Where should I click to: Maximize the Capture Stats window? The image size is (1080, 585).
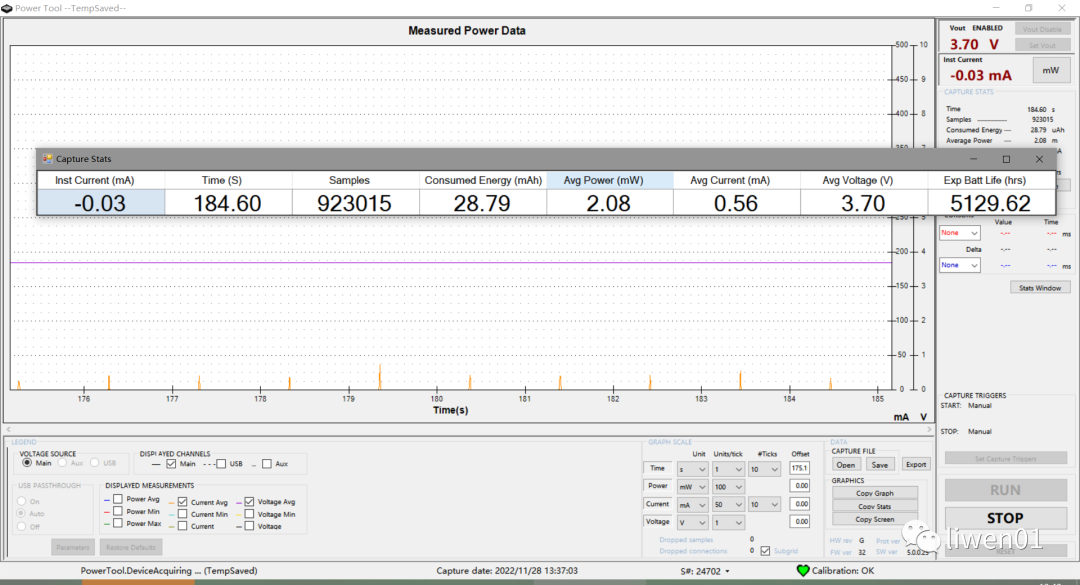click(1006, 159)
